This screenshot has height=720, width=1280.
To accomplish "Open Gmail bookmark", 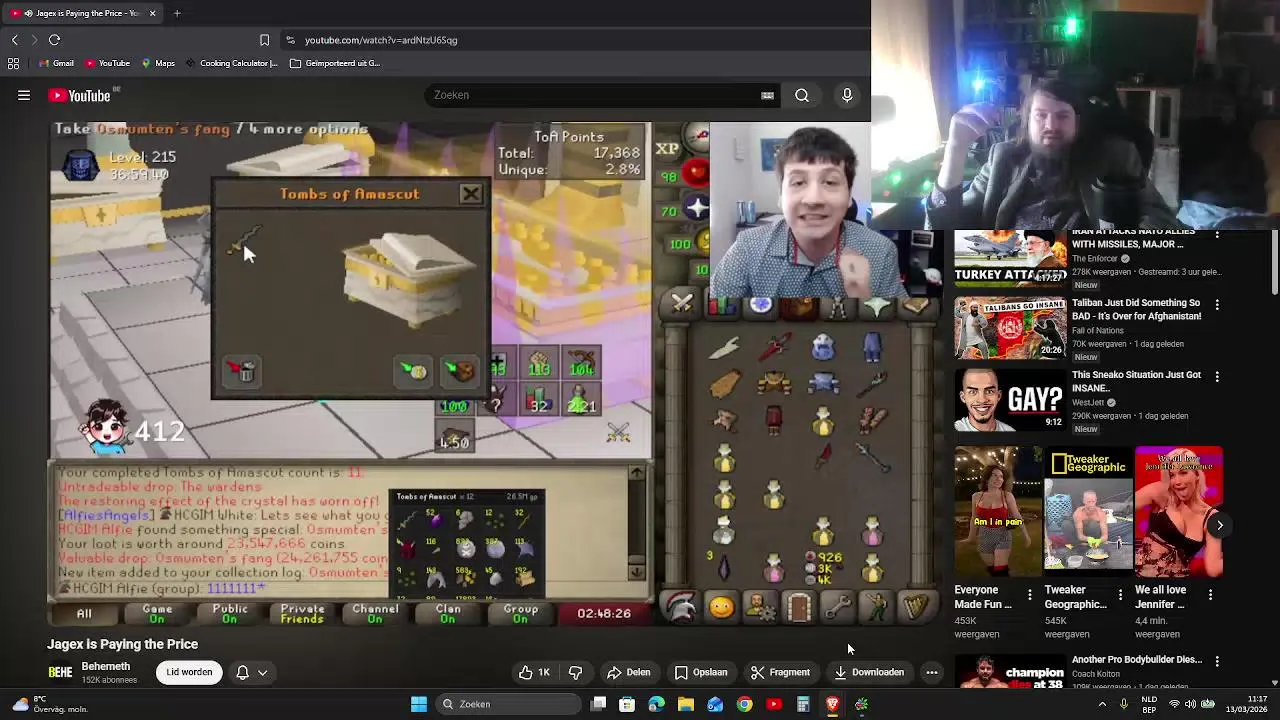I will (56, 63).
